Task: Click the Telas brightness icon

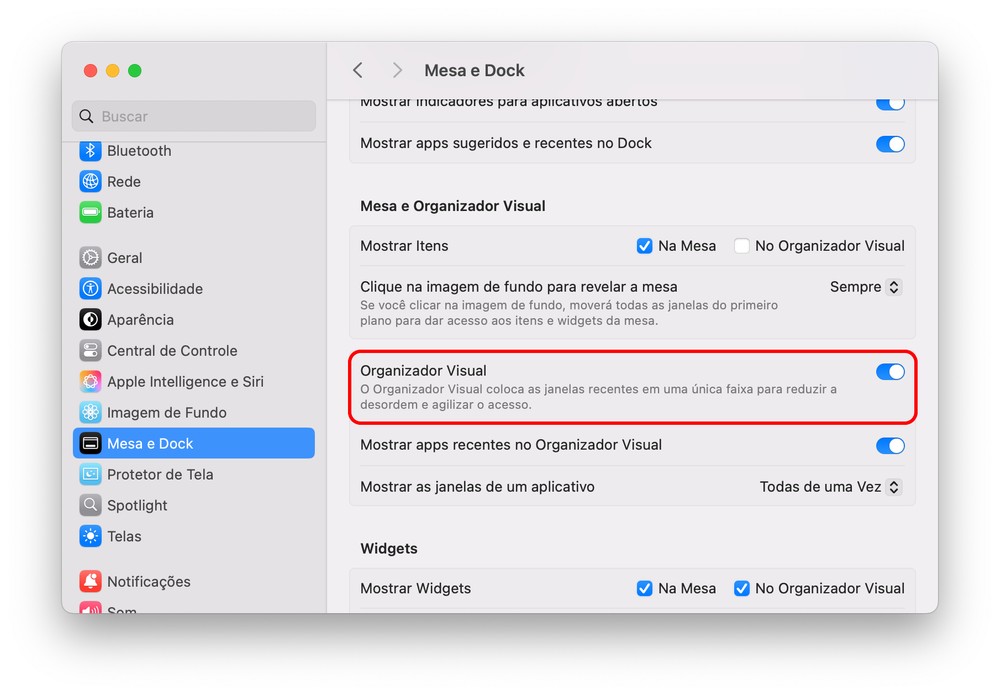Action: (90, 536)
